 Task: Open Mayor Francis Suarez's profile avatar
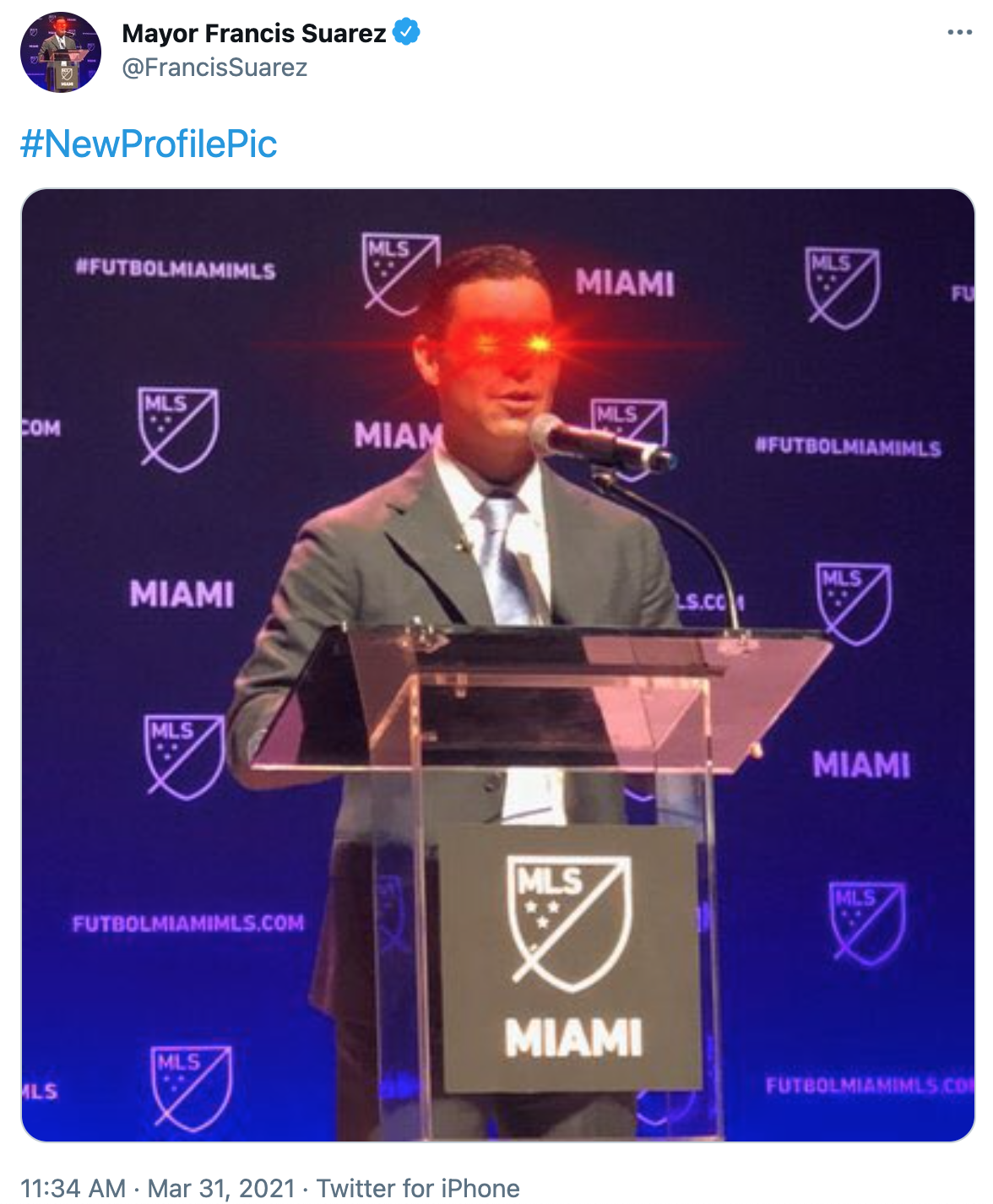coord(61,52)
